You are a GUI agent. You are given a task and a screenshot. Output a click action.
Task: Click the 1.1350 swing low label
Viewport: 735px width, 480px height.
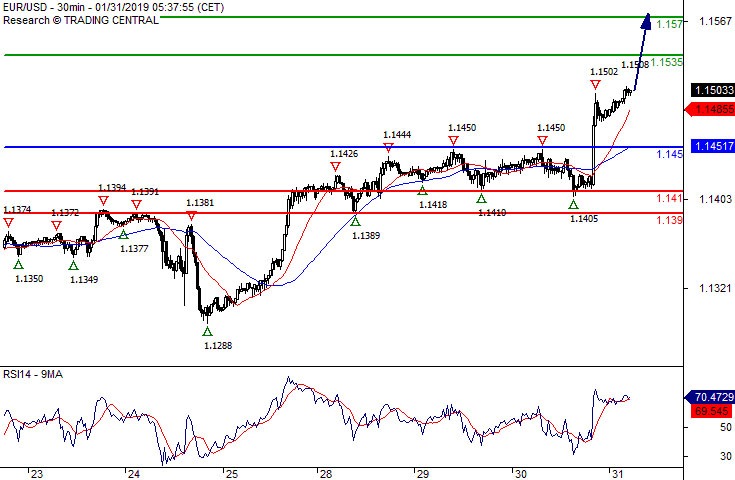pos(29,278)
